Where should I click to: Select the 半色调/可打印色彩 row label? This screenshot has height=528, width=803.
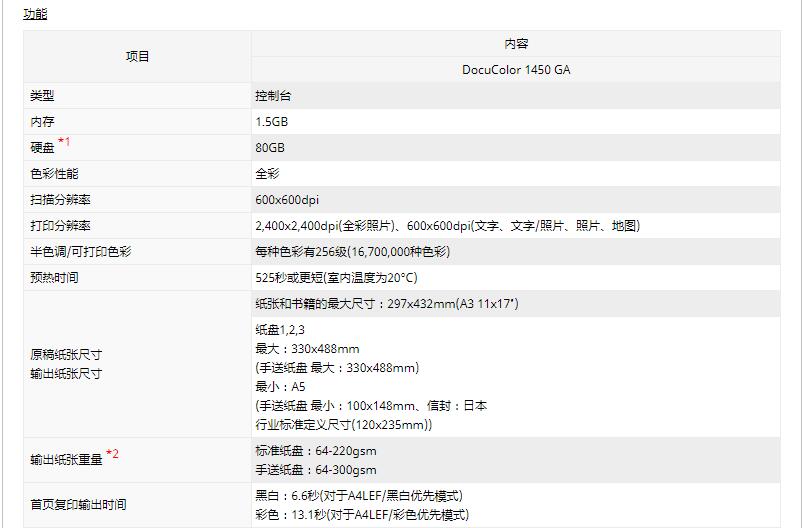(x=81, y=252)
